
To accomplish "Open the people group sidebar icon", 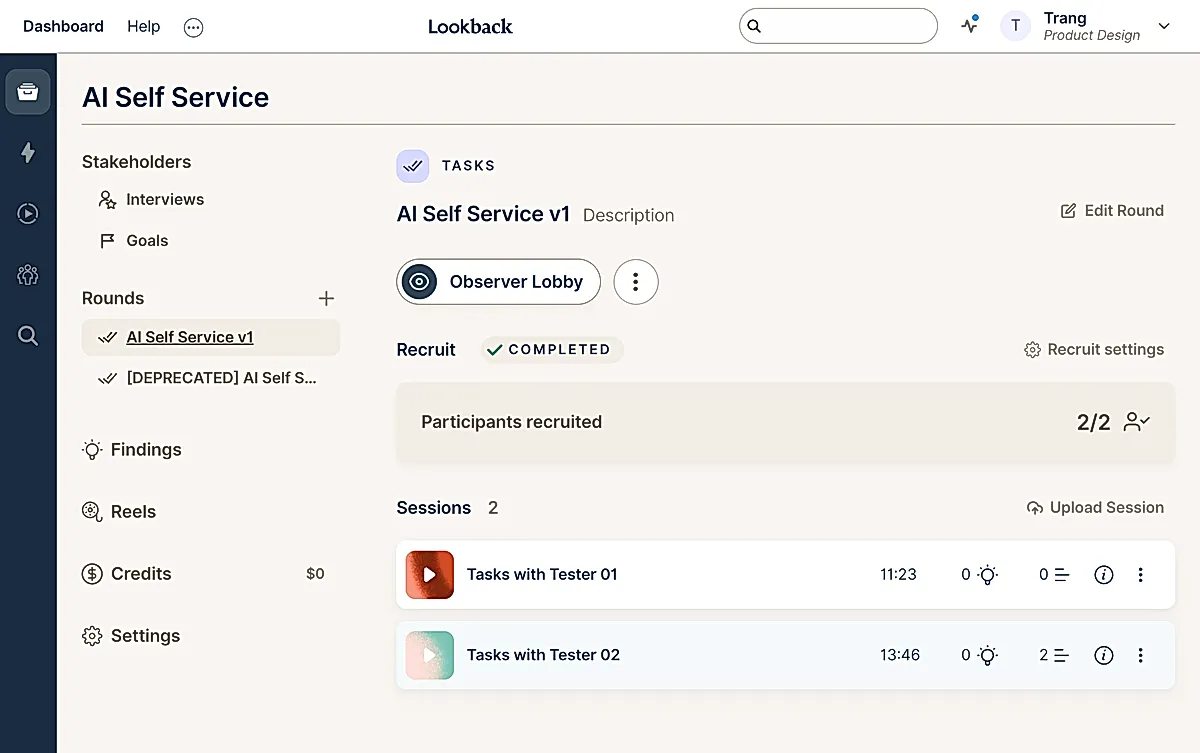I will coord(28,274).
